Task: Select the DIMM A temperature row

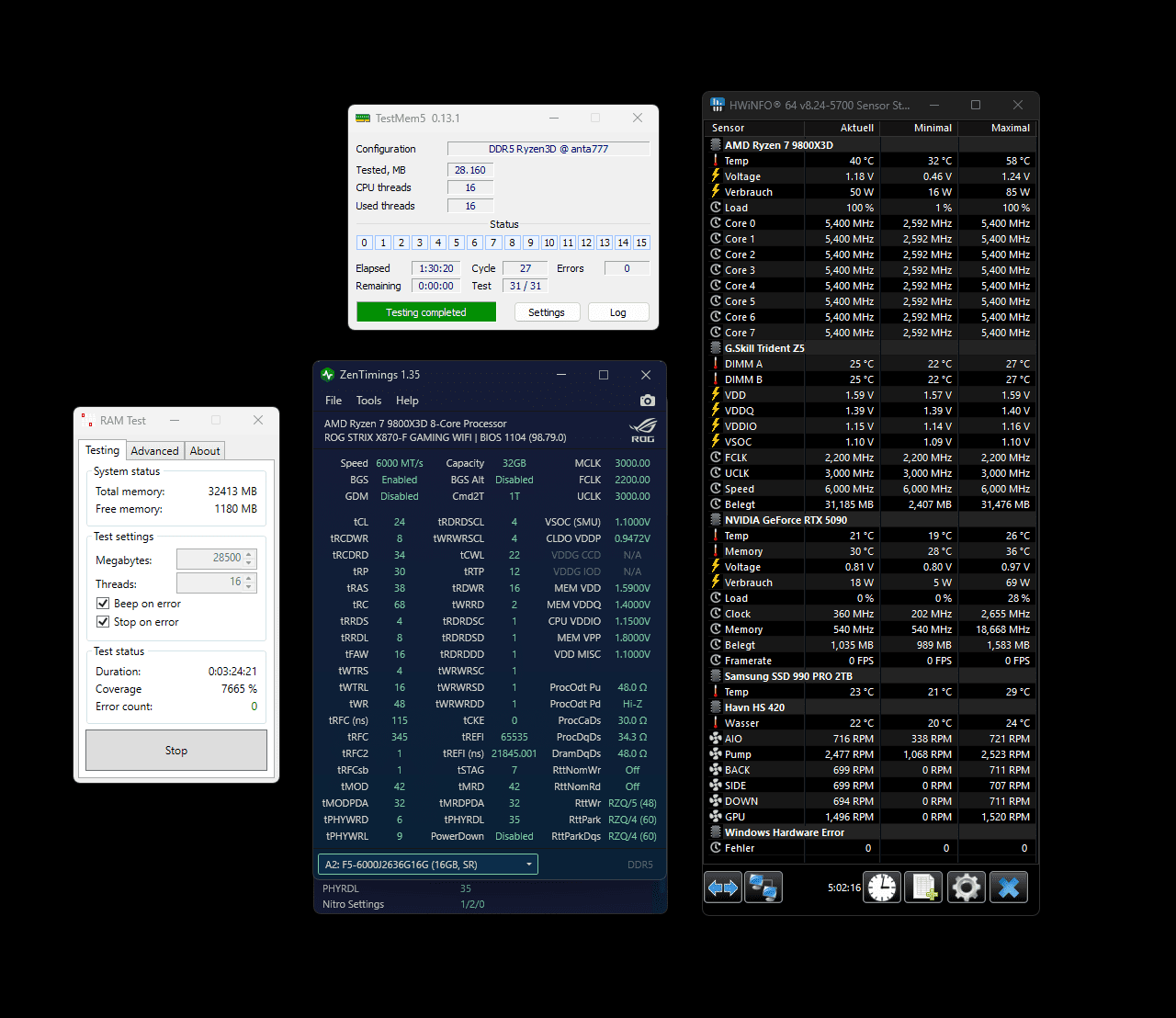Action: [872, 364]
